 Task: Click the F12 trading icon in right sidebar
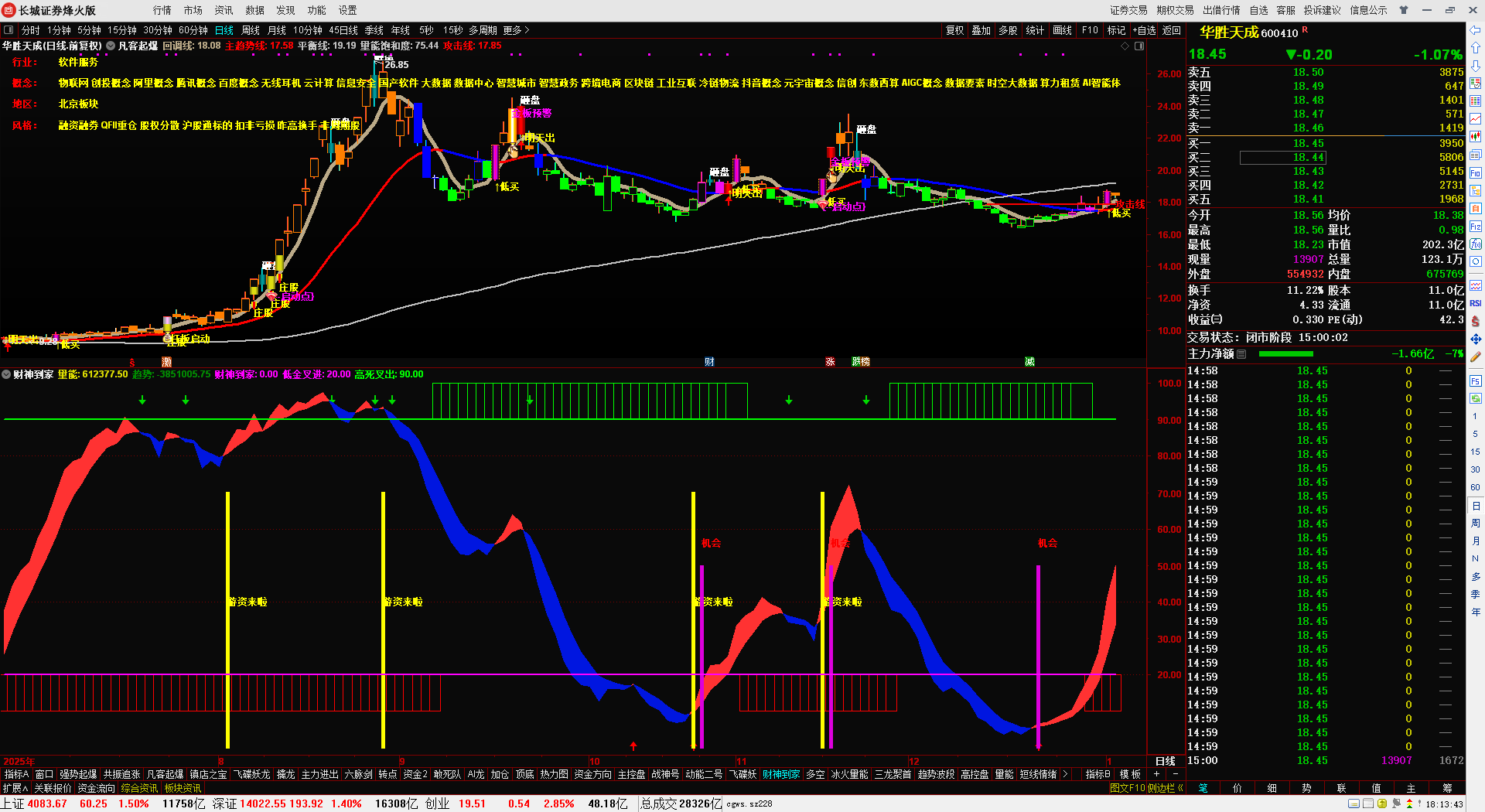tap(1476, 227)
